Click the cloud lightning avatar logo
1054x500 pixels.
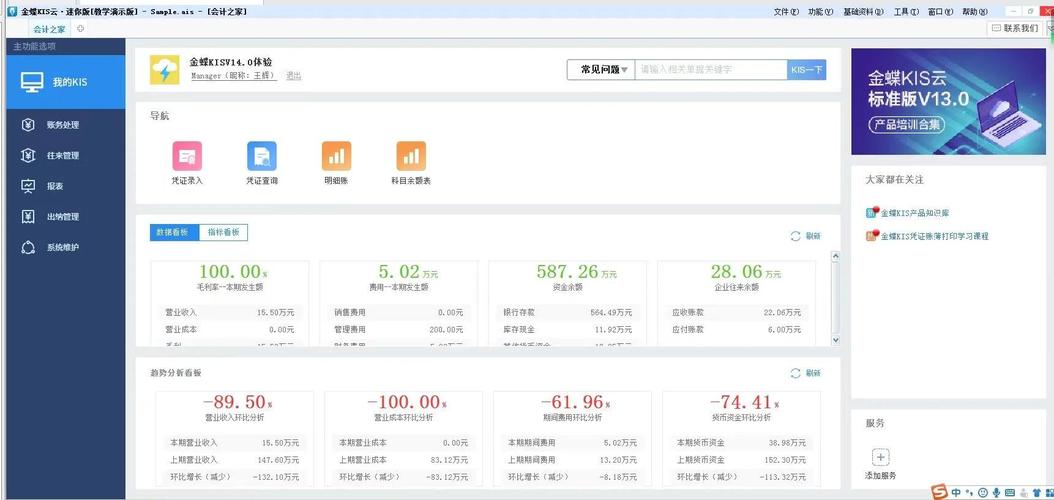click(x=165, y=70)
